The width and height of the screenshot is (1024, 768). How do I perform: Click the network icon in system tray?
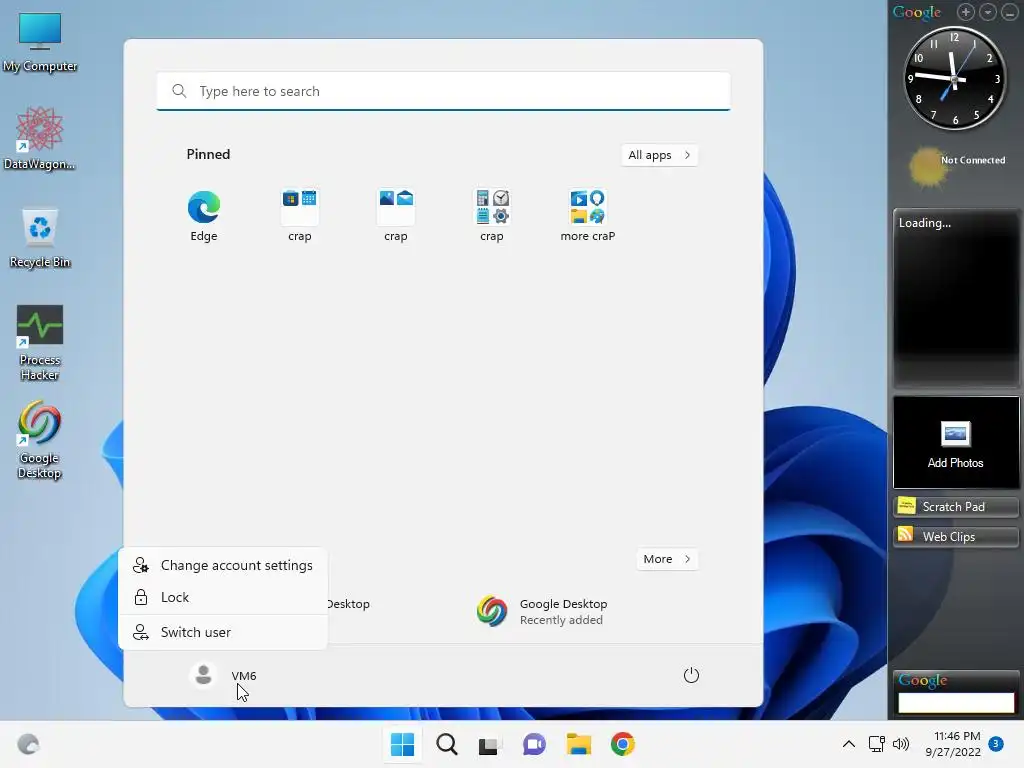(876, 744)
